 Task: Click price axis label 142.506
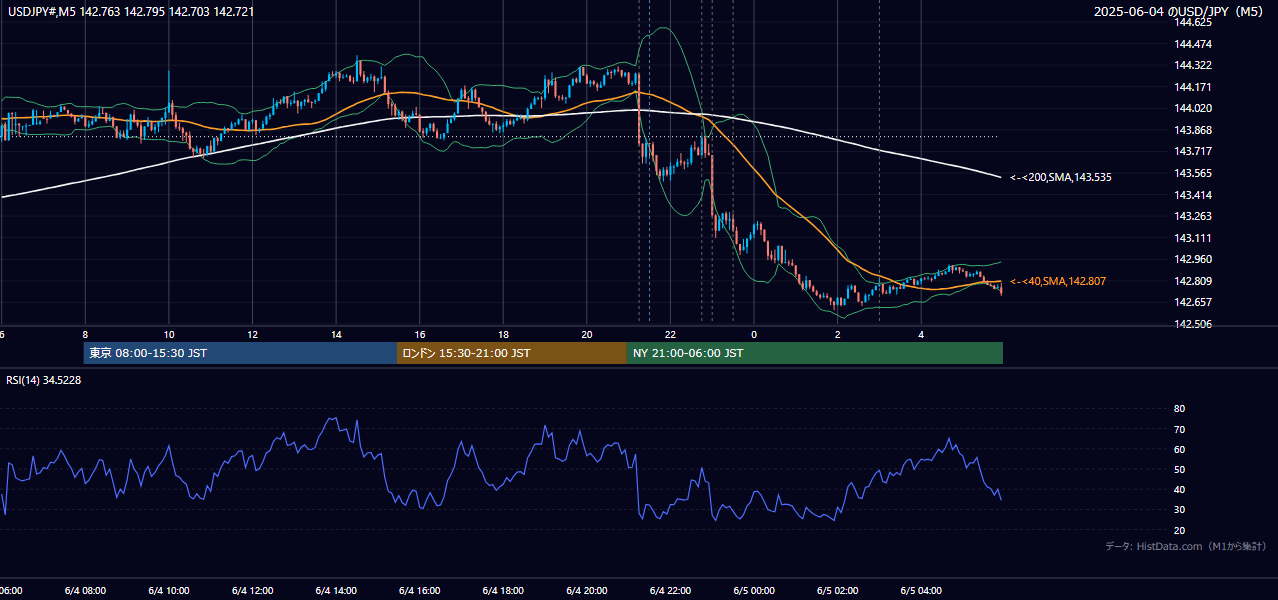[1193, 324]
